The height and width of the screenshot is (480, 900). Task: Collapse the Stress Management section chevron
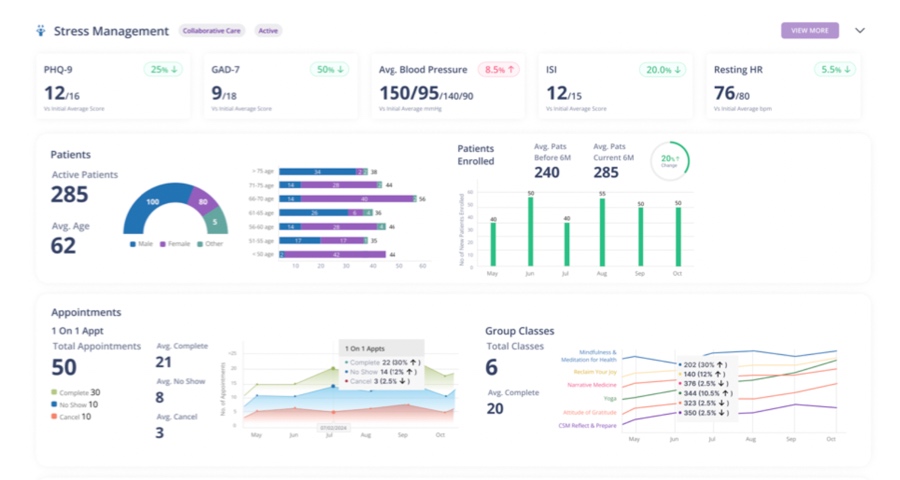pos(859,31)
